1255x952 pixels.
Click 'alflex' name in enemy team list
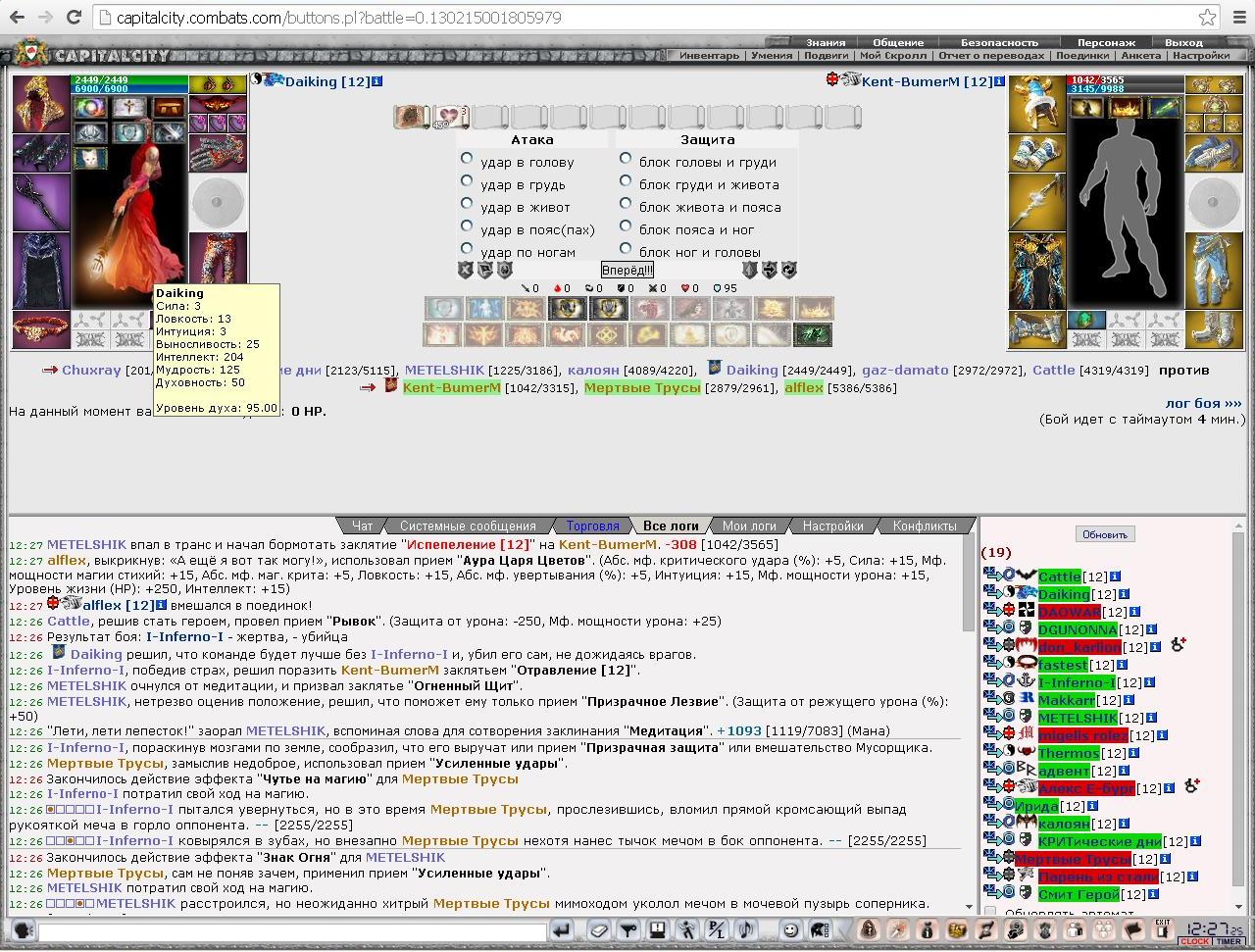pyautogui.click(x=803, y=387)
